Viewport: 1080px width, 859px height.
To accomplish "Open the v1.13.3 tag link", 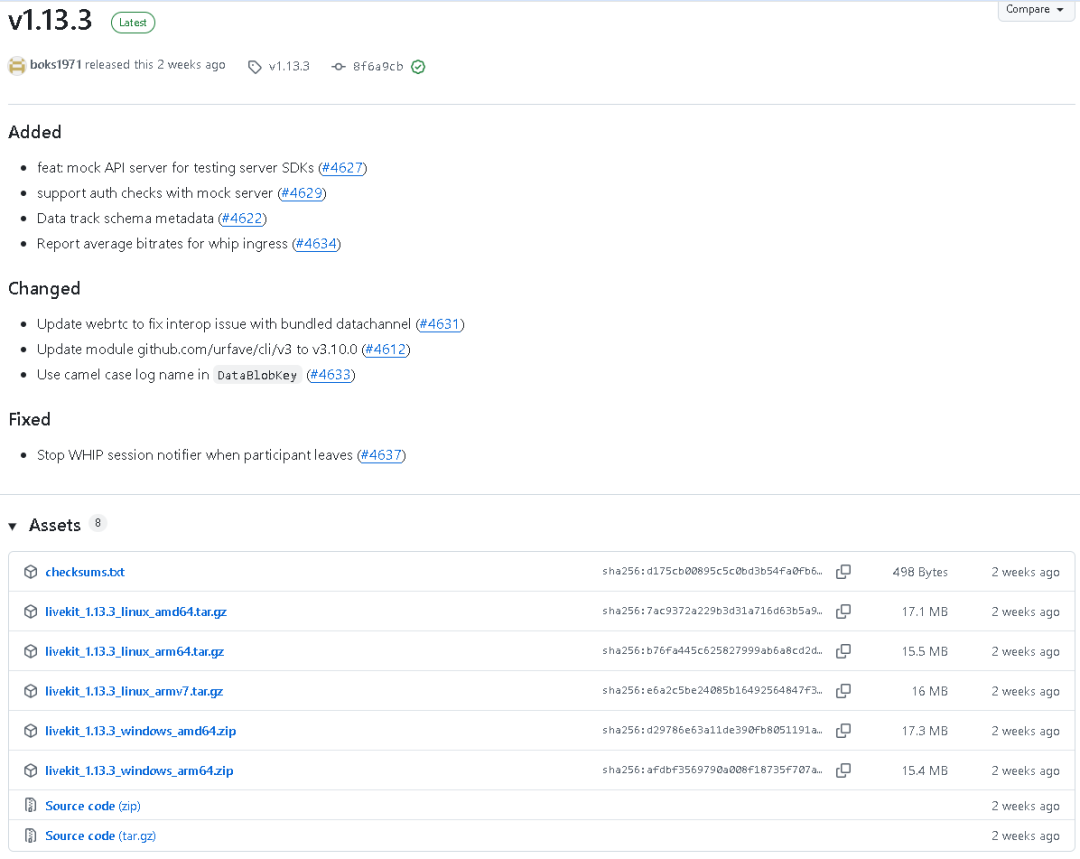I will coord(289,66).
